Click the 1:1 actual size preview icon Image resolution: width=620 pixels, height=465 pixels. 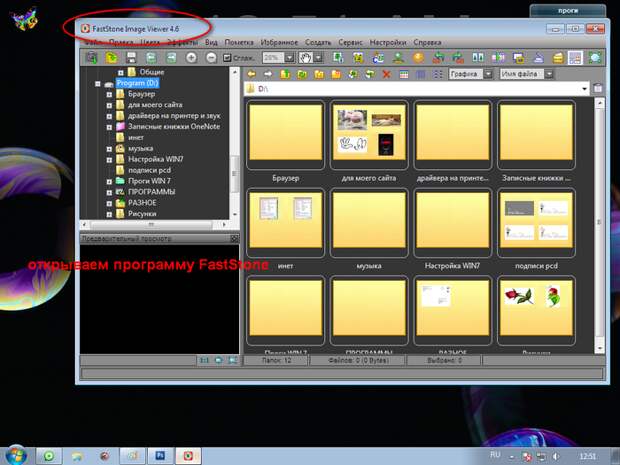204,360
